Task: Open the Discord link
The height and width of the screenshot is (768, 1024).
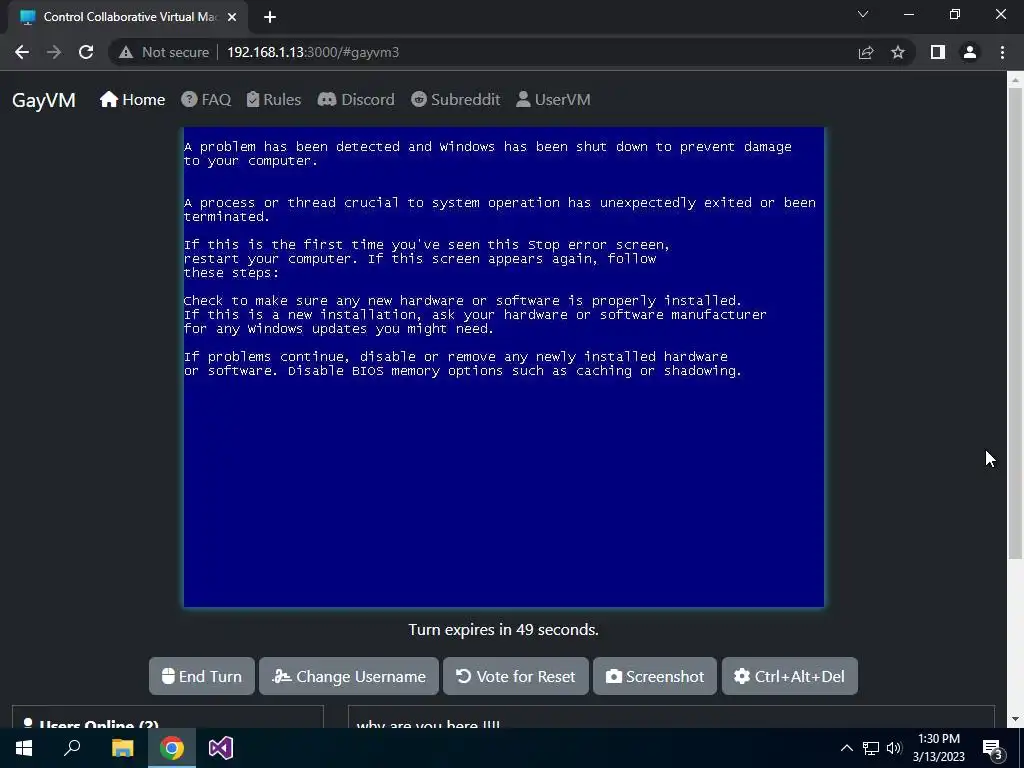Action: pos(356,99)
